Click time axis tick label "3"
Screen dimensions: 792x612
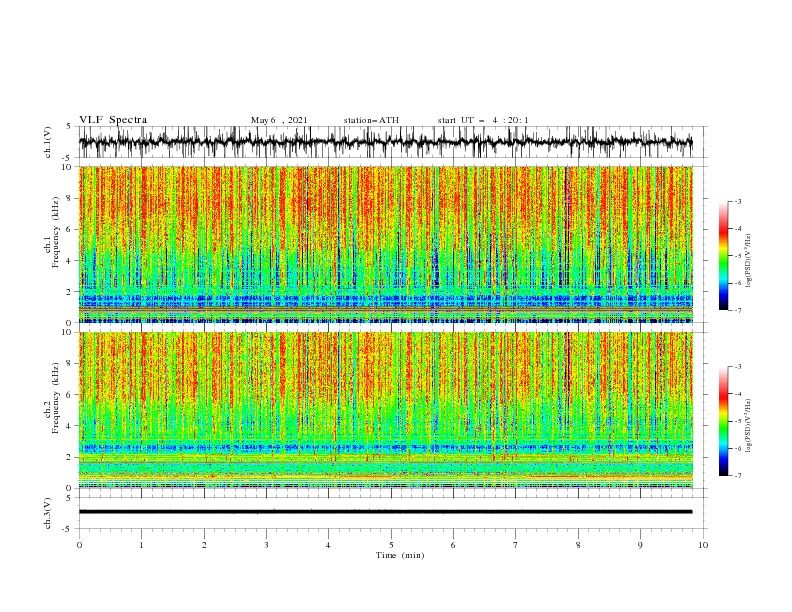pyautogui.click(x=266, y=545)
